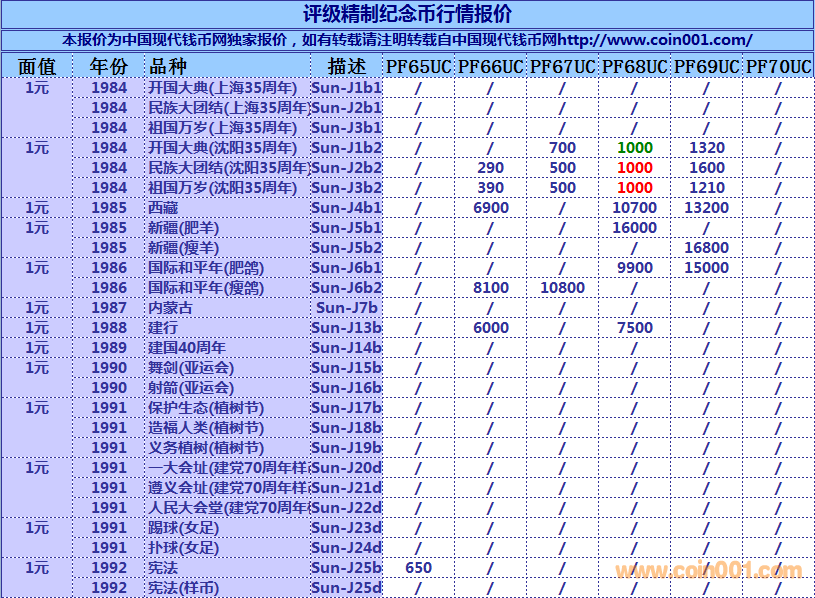Click the 评级精制纪念币行情报价 title bar
The height and width of the screenshot is (598, 815).
pos(407,14)
